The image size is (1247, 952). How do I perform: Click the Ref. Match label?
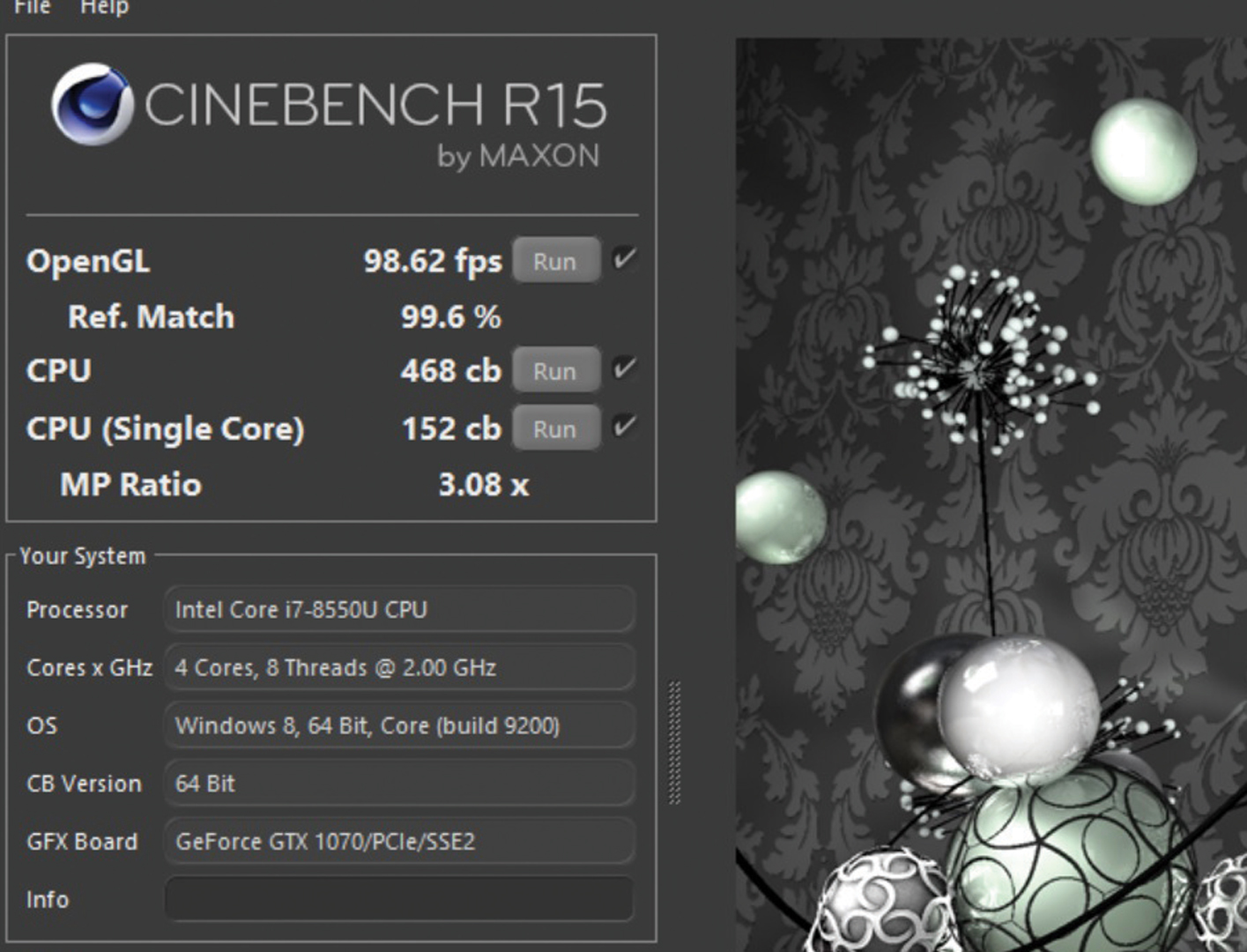click(152, 316)
